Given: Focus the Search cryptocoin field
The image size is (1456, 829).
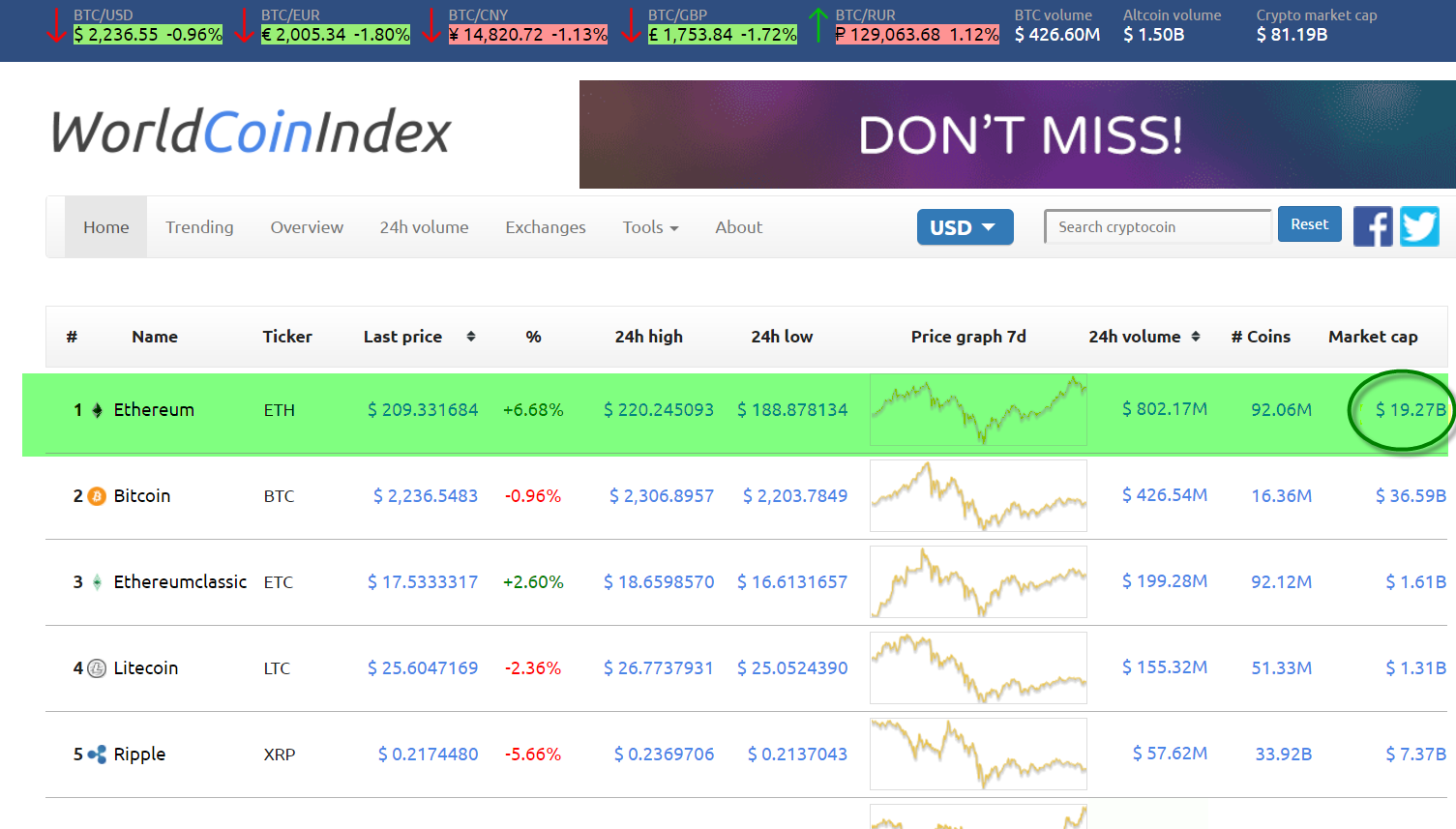Looking at the screenshot, I should point(1158,227).
